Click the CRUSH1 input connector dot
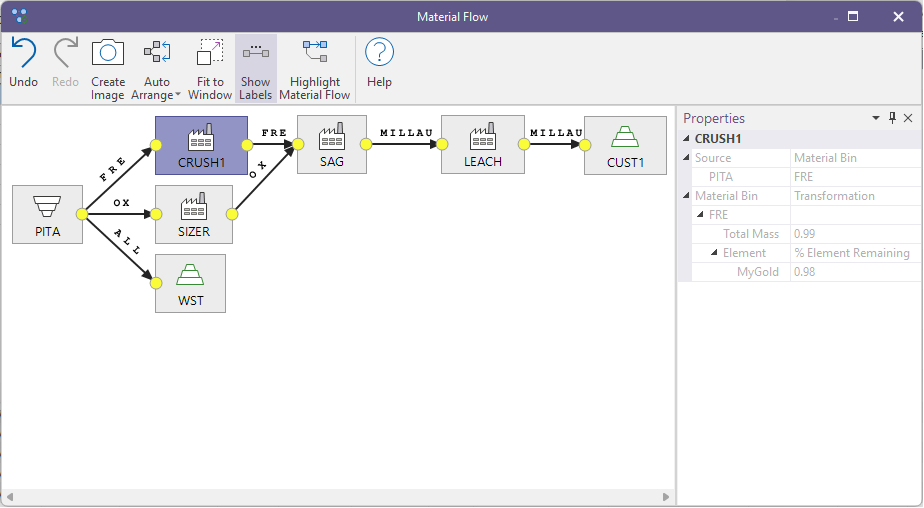 [x=156, y=146]
